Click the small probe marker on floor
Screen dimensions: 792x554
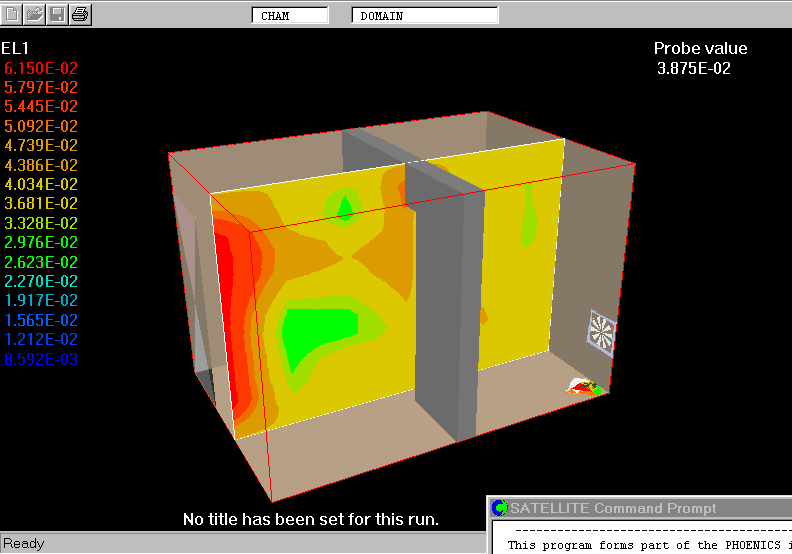583,385
